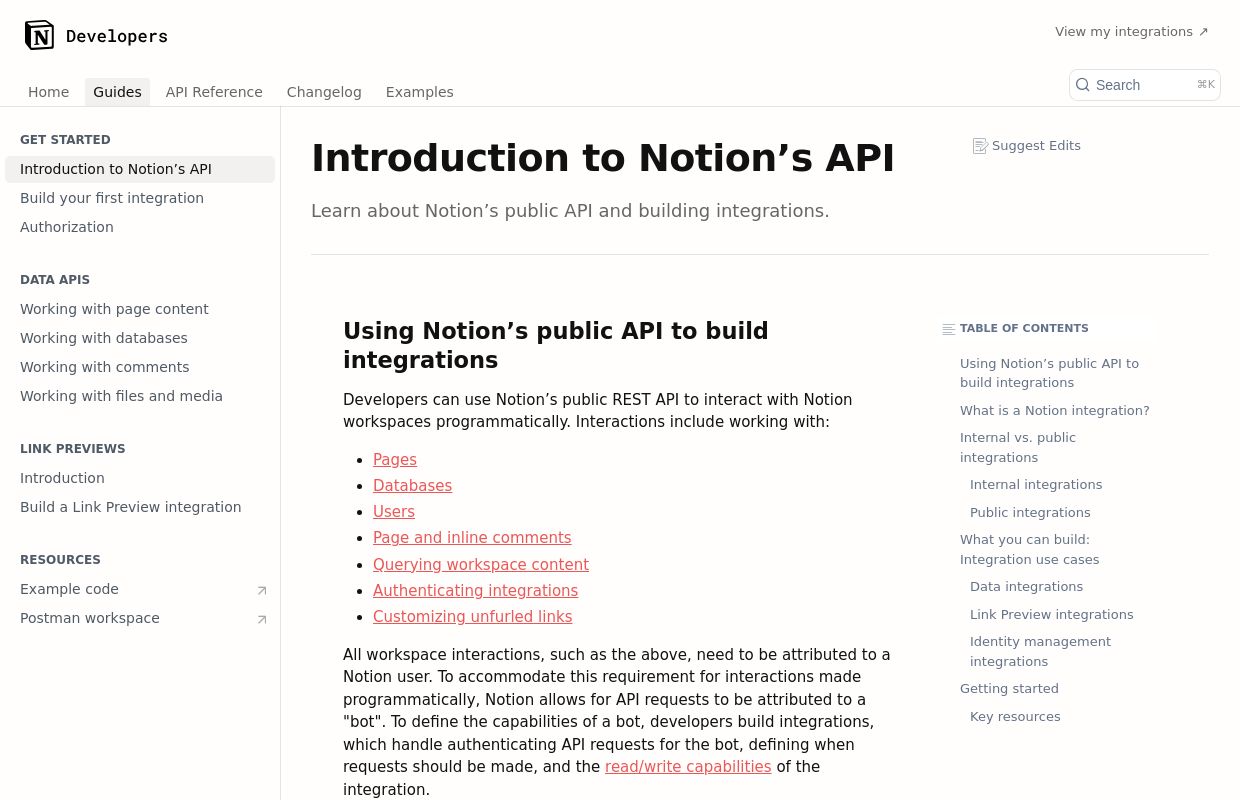
Task: Click the DATA APIS section heading
Action: coord(55,280)
